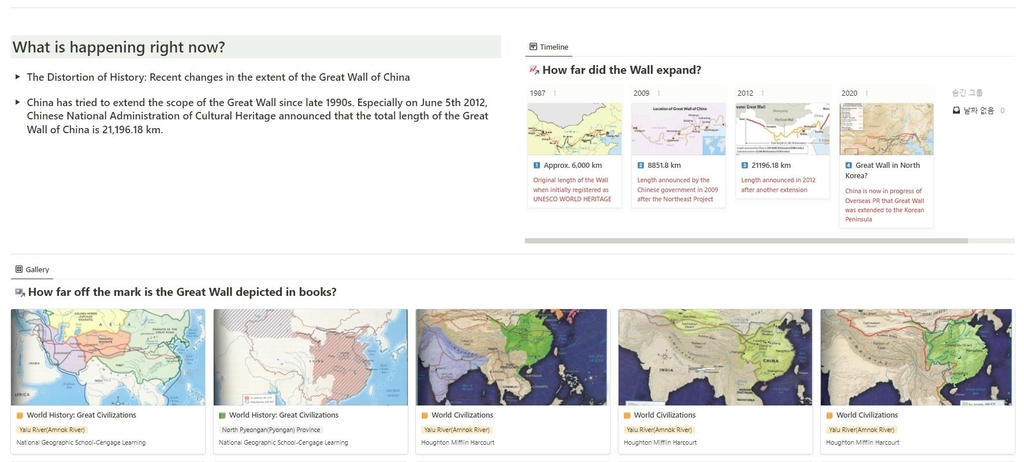Viewport: 1024px width, 462px height.
Task: Open the '8851.8 km' timeline card
Action: (664, 165)
